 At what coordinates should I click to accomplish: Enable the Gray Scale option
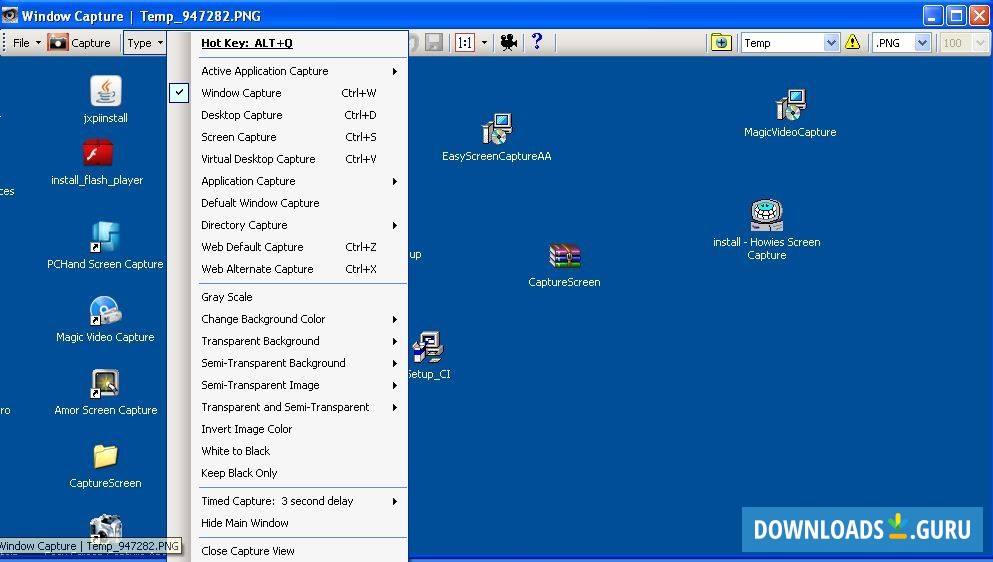pyautogui.click(x=300, y=297)
